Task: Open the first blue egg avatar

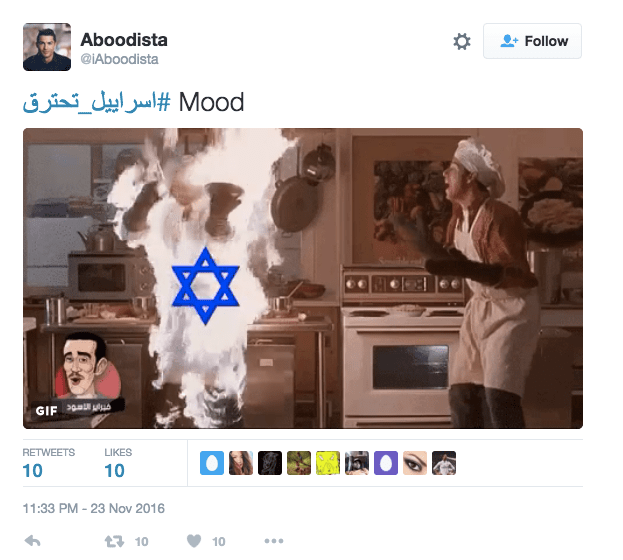Action: coord(212,463)
